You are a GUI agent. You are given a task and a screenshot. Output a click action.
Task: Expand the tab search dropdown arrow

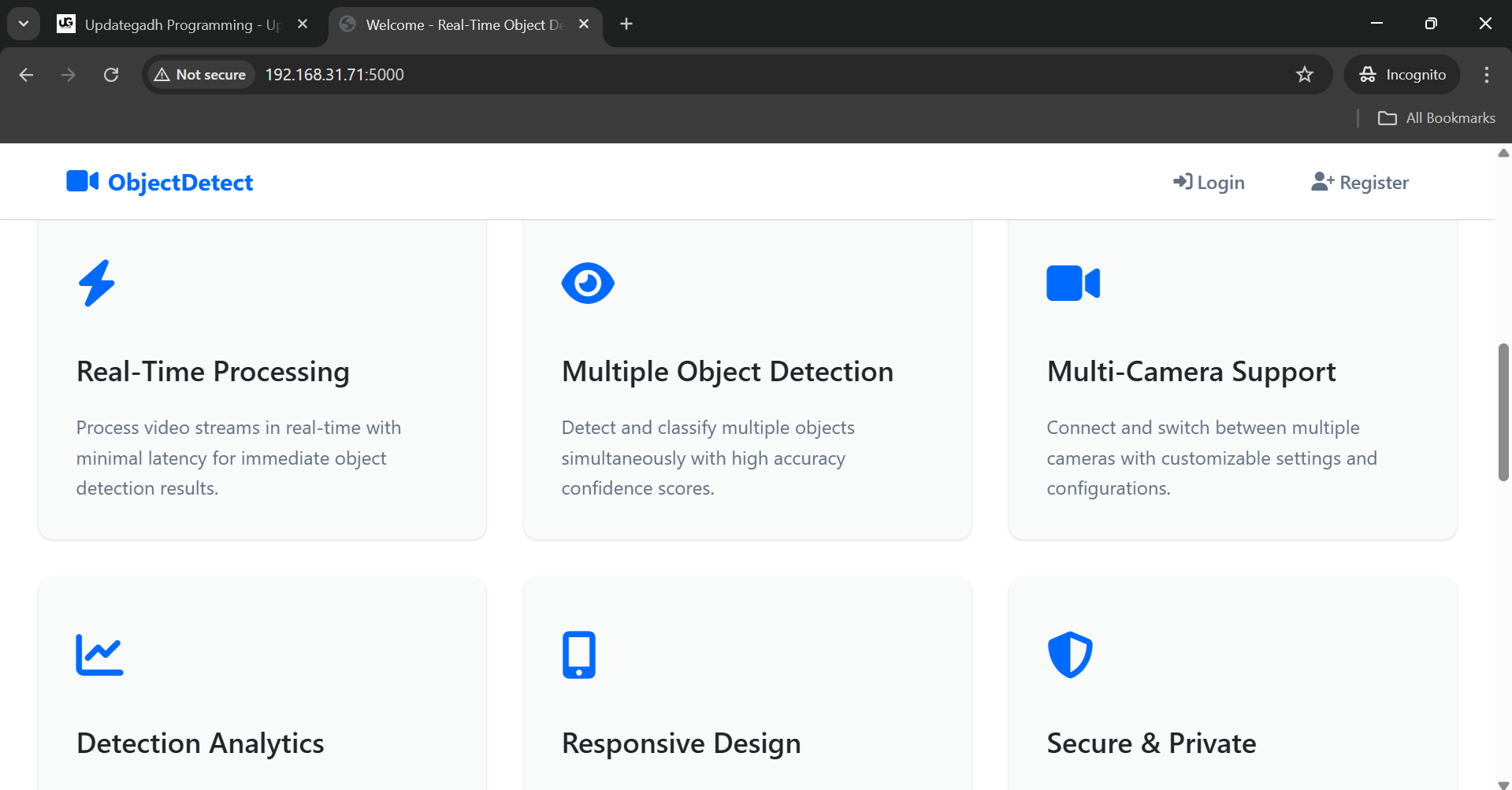pyautogui.click(x=24, y=24)
